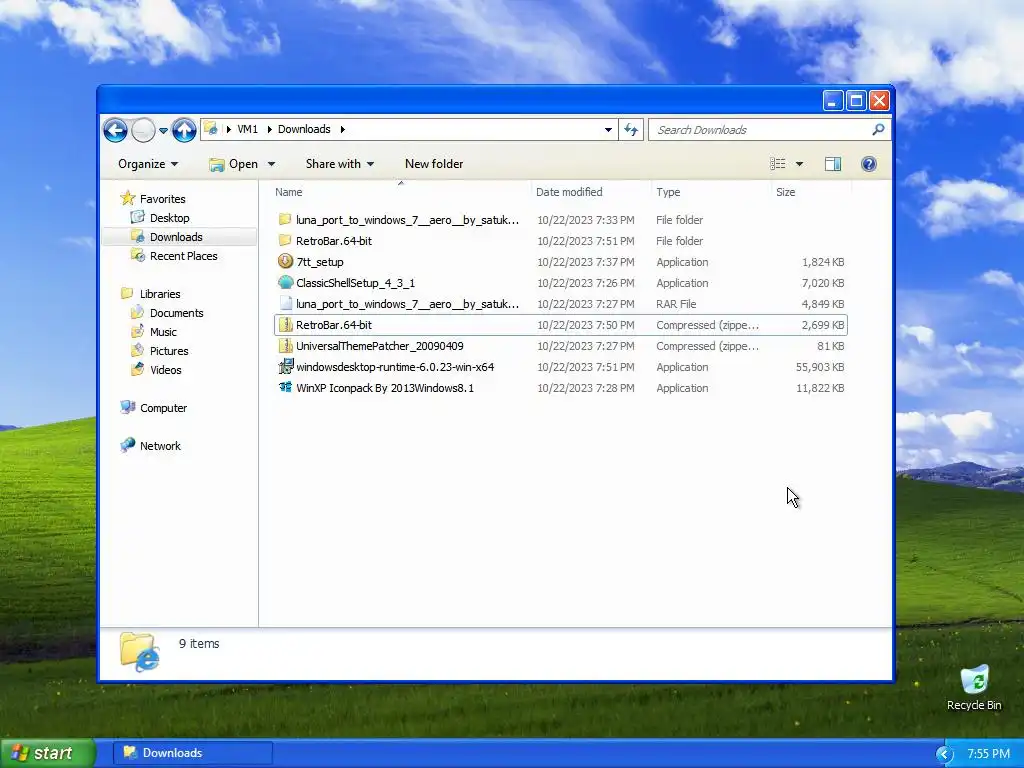Expand the arrow before the VM1 breadcrumb

pos(229,129)
